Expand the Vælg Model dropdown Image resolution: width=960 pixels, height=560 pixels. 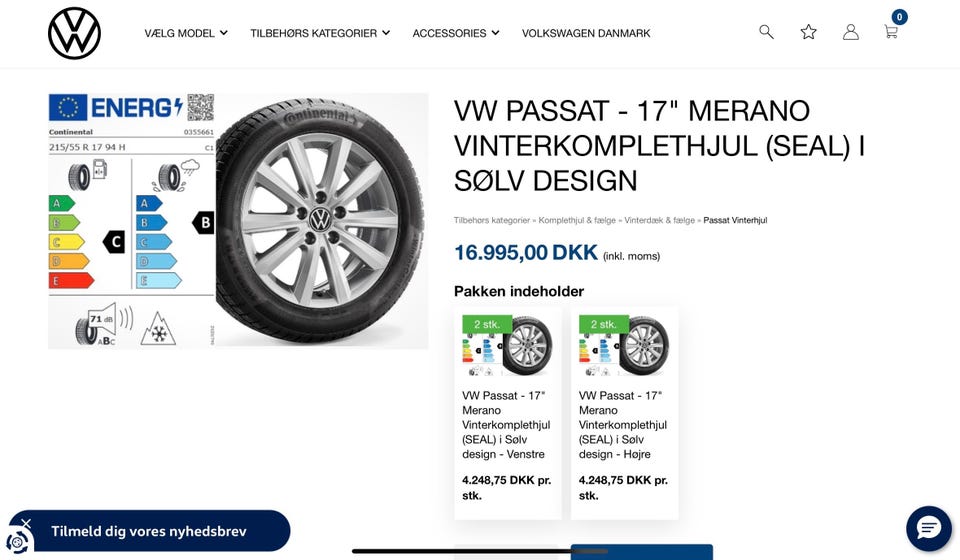(186, 33)
